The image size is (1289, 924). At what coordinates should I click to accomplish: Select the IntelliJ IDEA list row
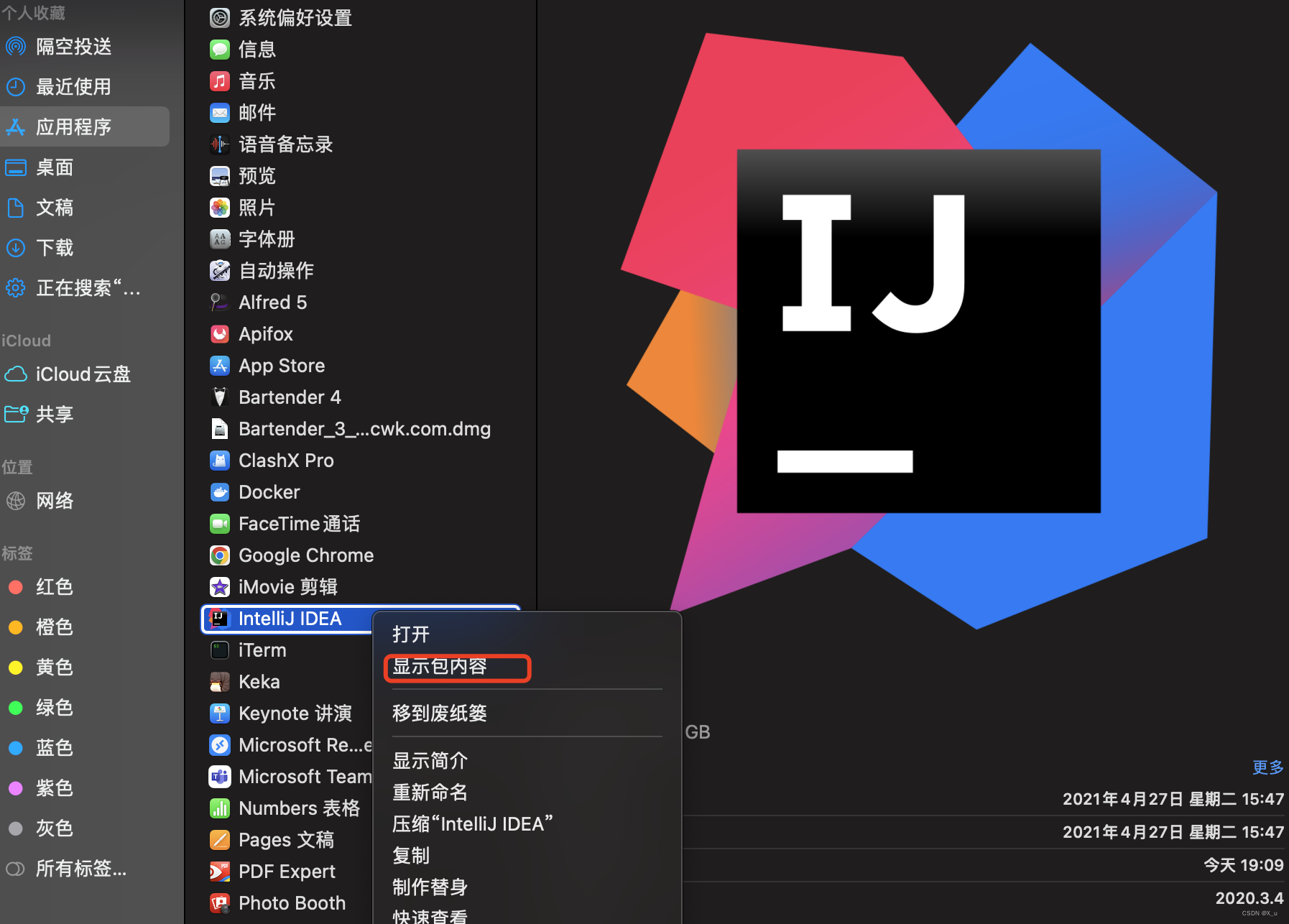point(360,619)
